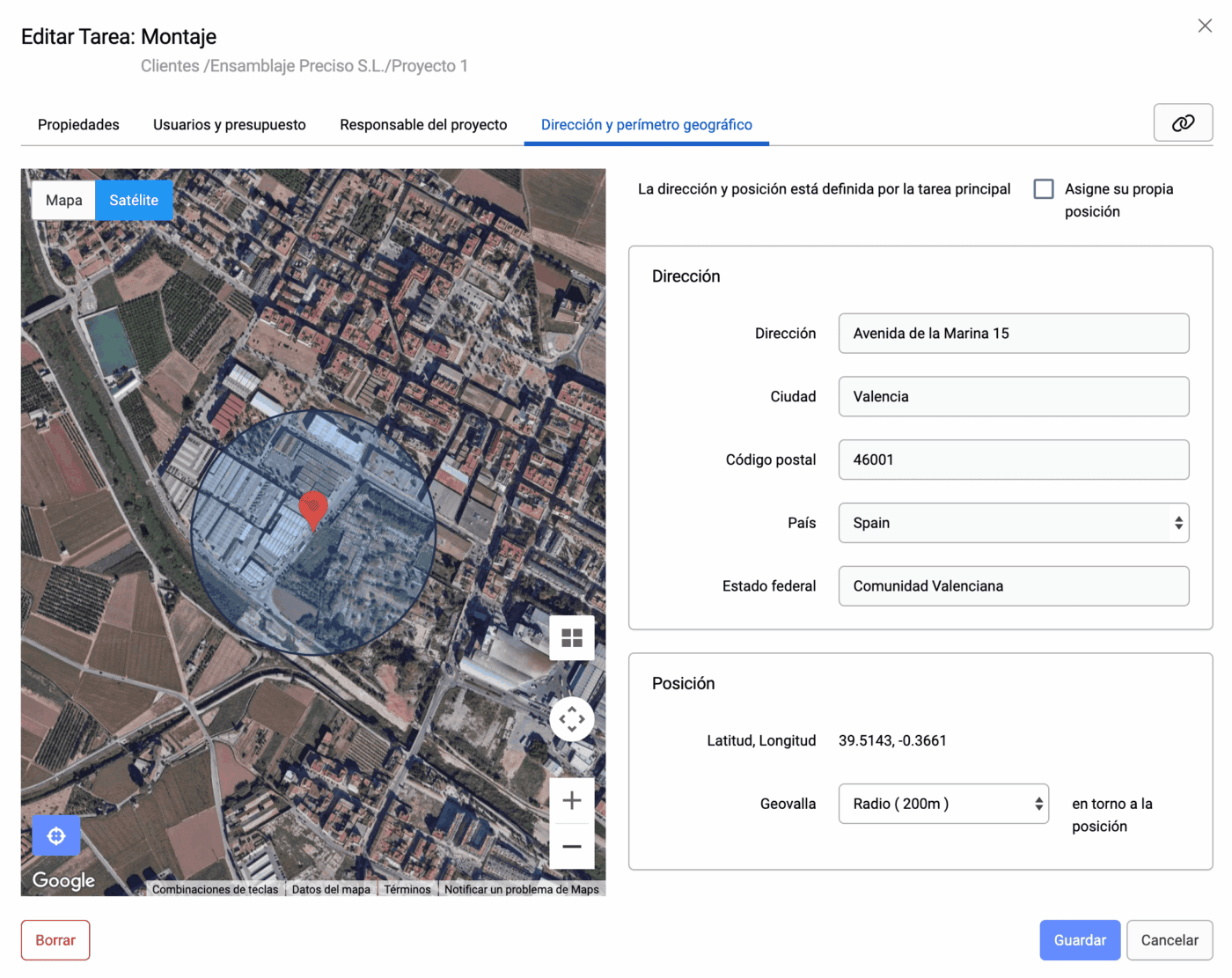Zoom in on the map

coord(572,800)
